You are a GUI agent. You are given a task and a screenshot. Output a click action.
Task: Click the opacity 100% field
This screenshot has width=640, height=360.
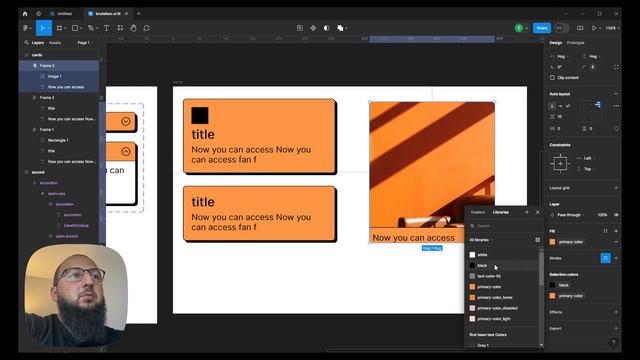pyautogui.click(x=602, y=215)
